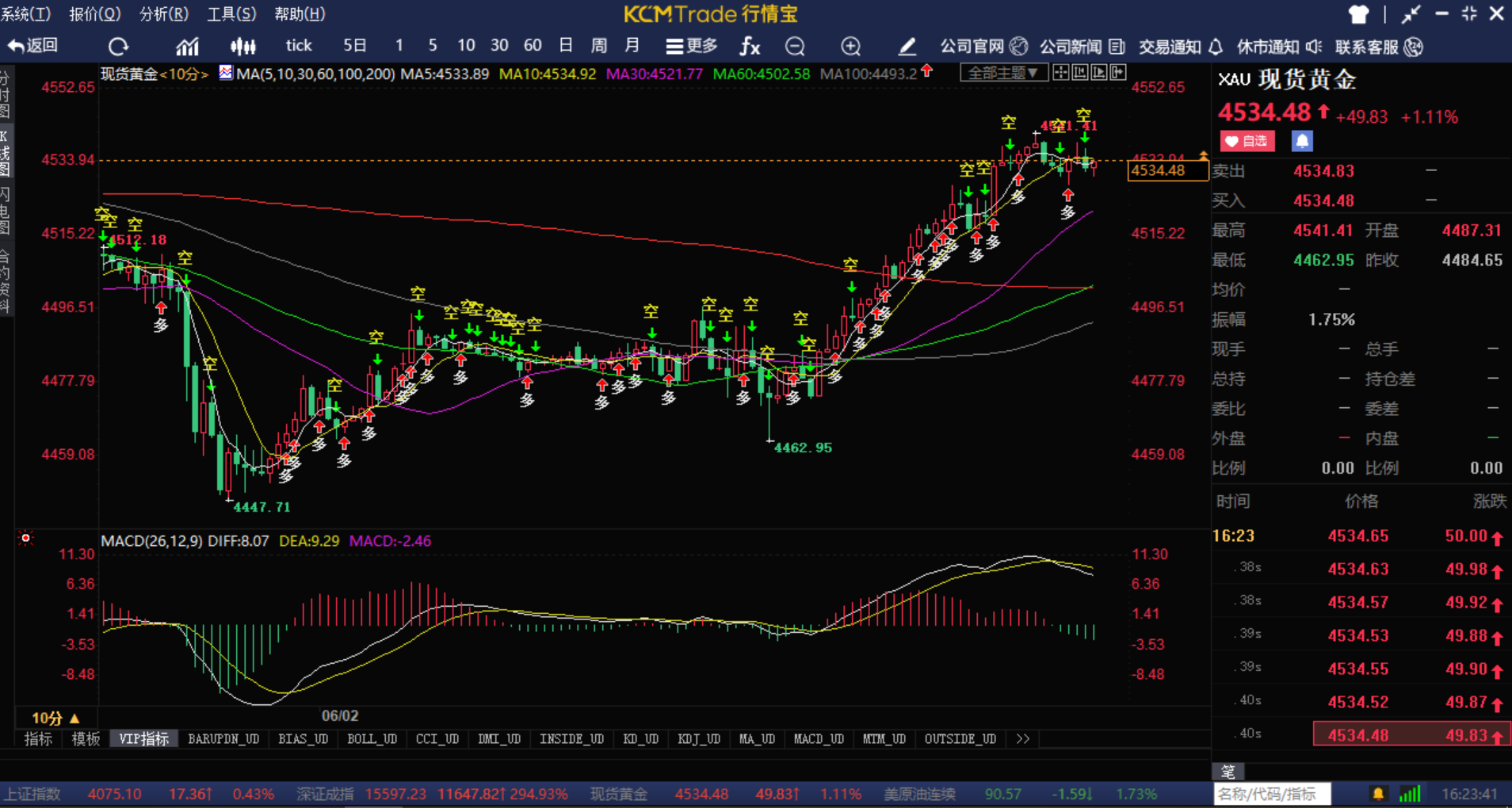Select the monthly 月 chart period
1512x808 pixels.
point(632,46)
